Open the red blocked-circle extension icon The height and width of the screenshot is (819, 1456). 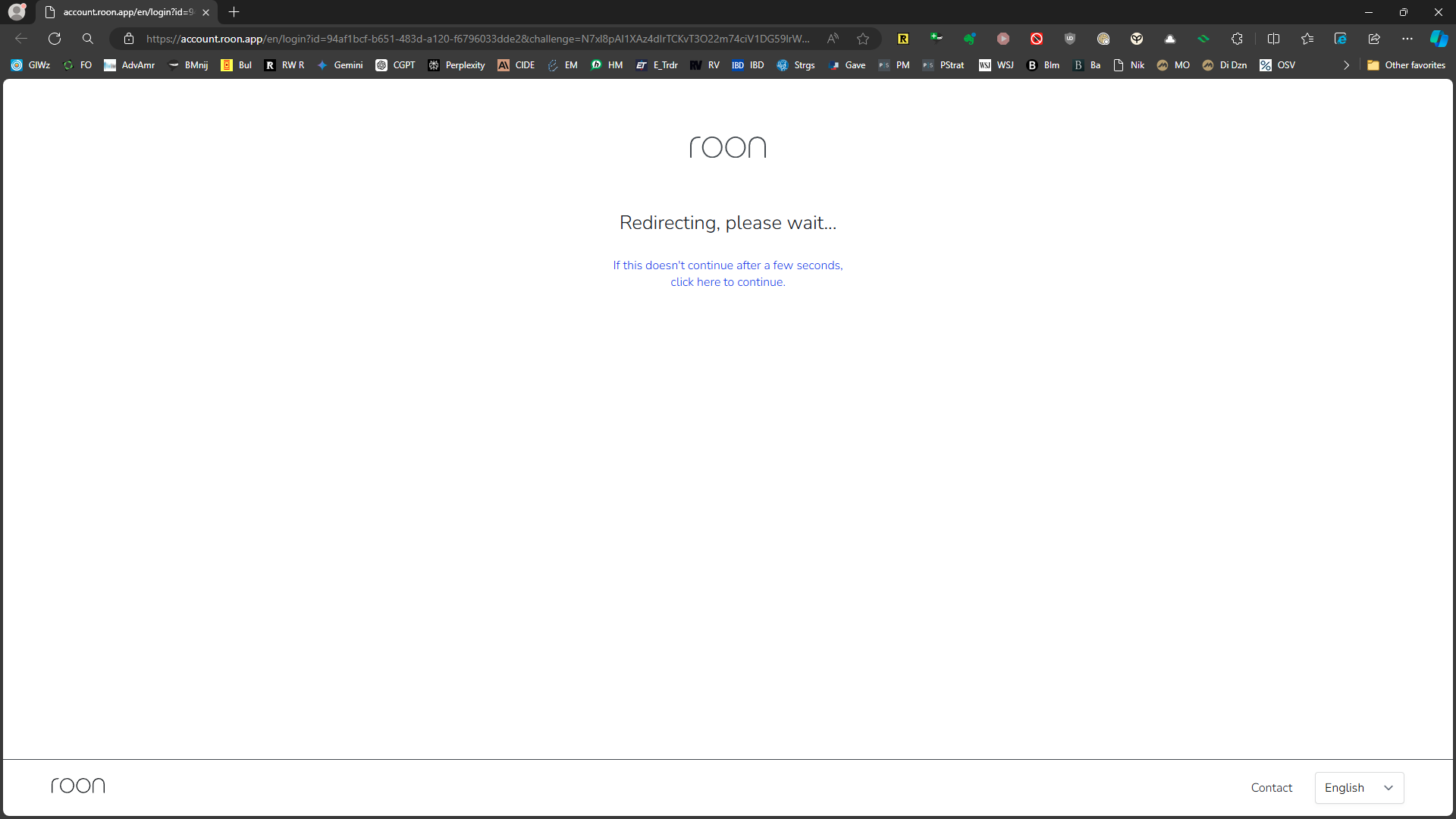coord(1037,39)
